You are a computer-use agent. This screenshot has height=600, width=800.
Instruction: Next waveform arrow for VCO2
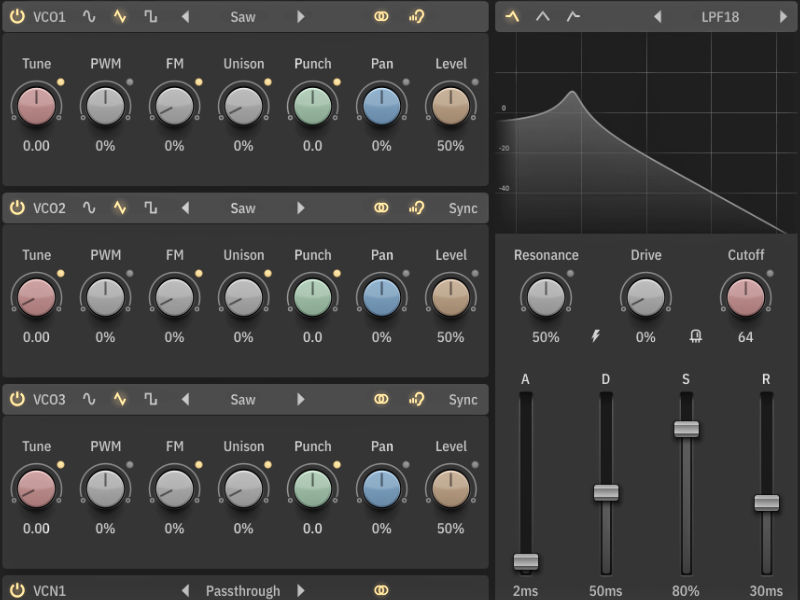301,208
